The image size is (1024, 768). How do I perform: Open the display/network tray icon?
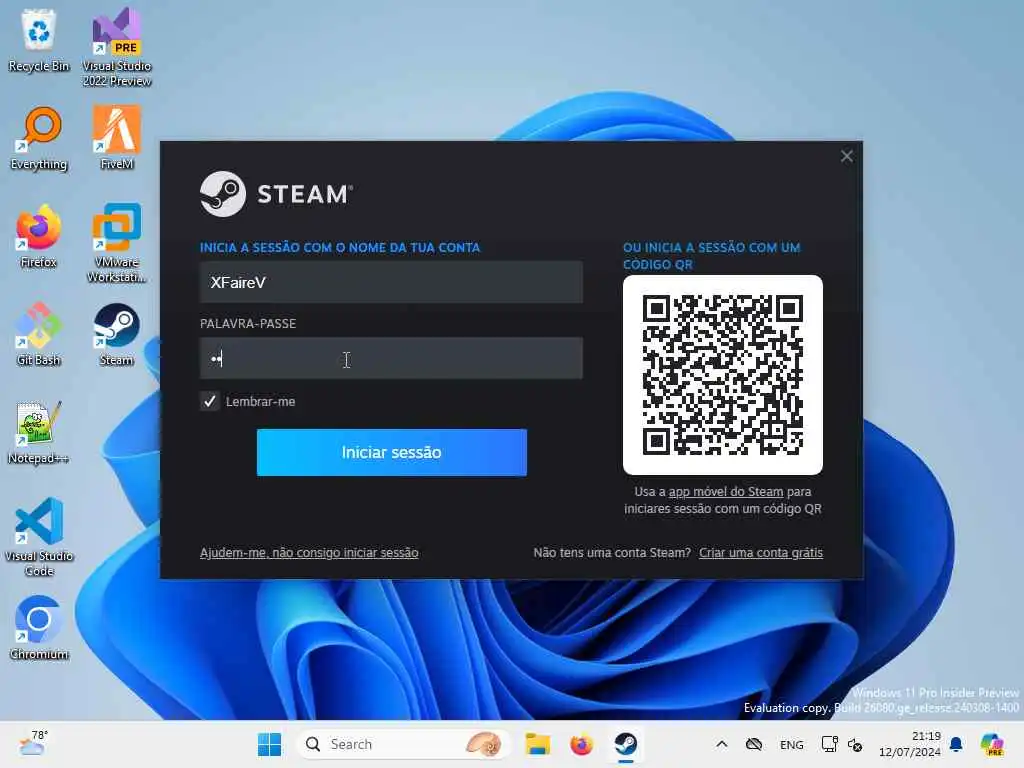click(x=829, y=744)
